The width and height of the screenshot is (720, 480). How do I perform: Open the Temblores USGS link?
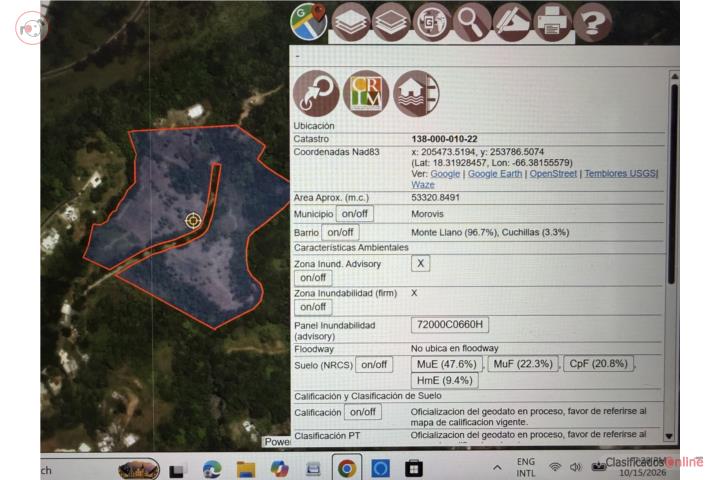pos(620,174)
